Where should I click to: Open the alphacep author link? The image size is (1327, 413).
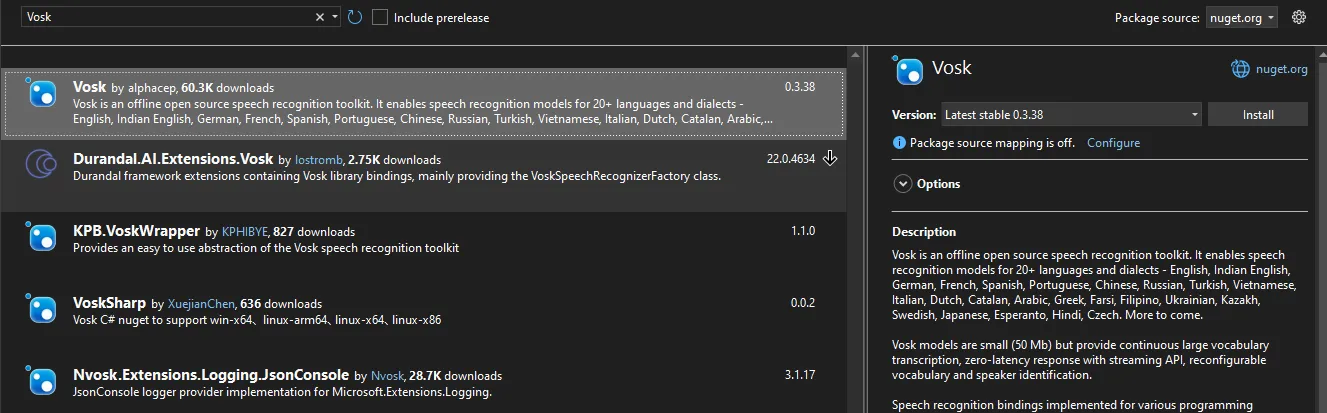point(152,88)
